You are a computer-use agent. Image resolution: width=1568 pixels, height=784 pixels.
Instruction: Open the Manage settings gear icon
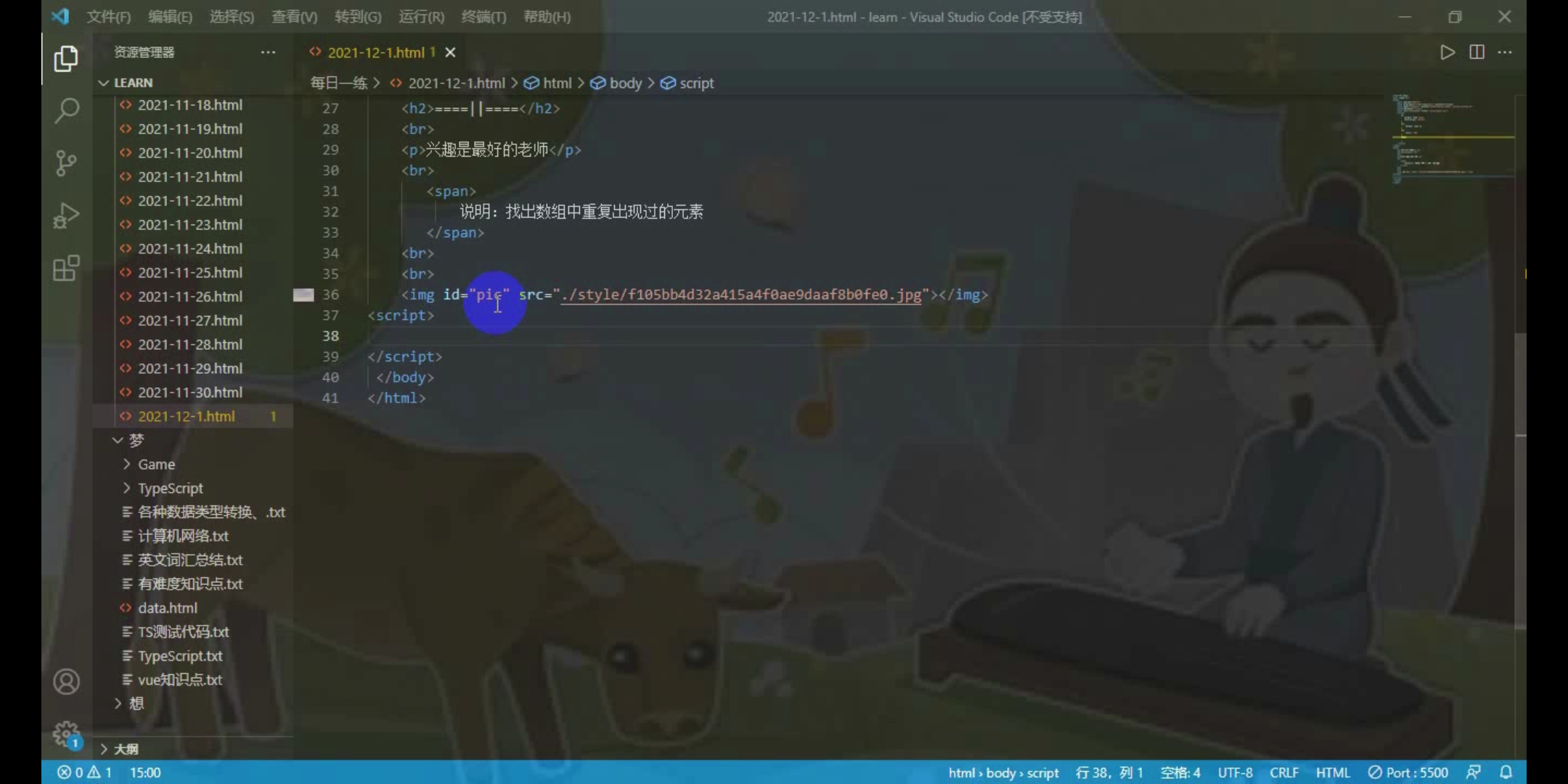66,733
